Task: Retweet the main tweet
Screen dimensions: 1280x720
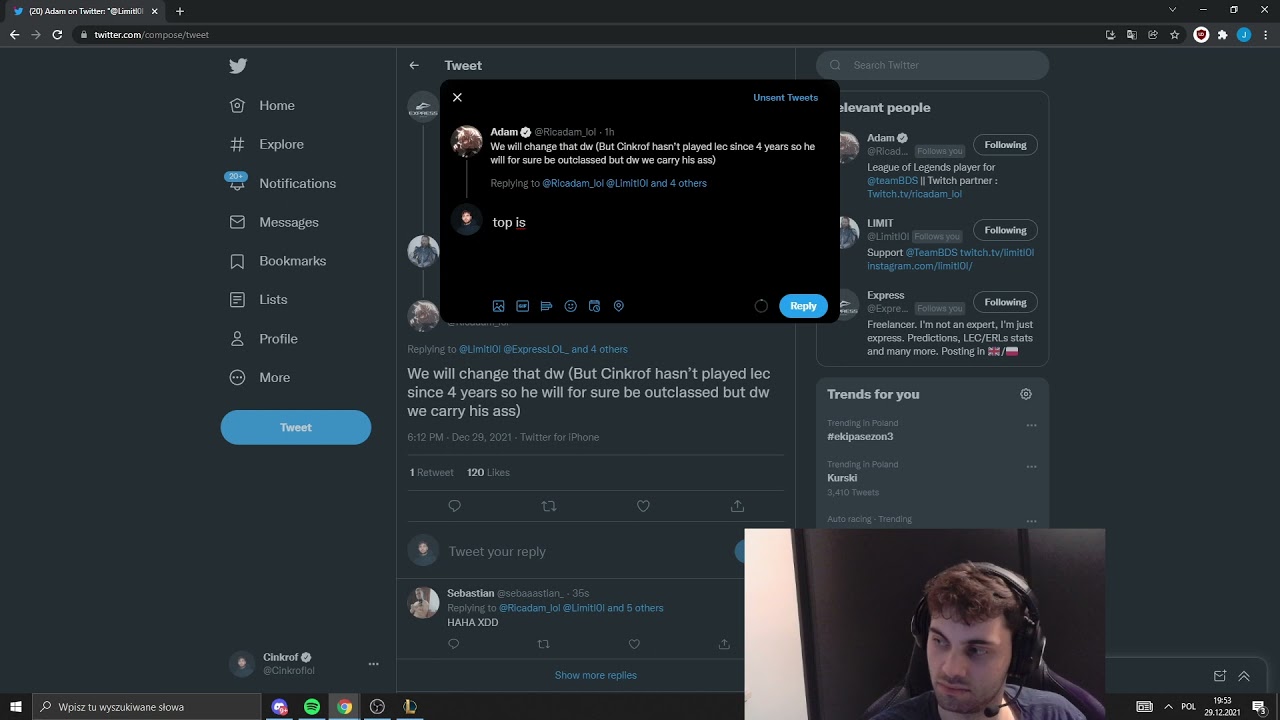Action: click(x=548, y=506)
